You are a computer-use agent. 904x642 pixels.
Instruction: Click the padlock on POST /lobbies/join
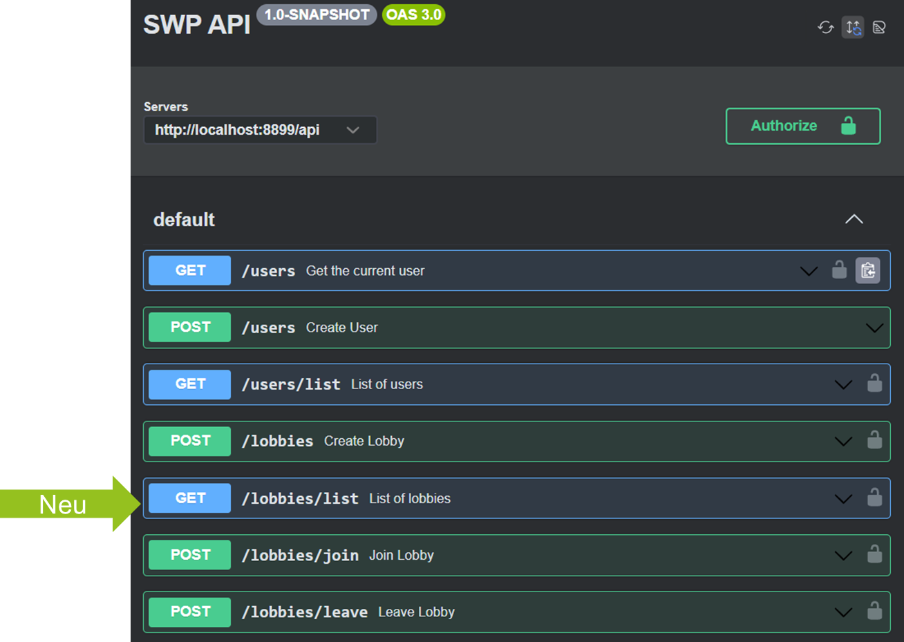[874, 555]
